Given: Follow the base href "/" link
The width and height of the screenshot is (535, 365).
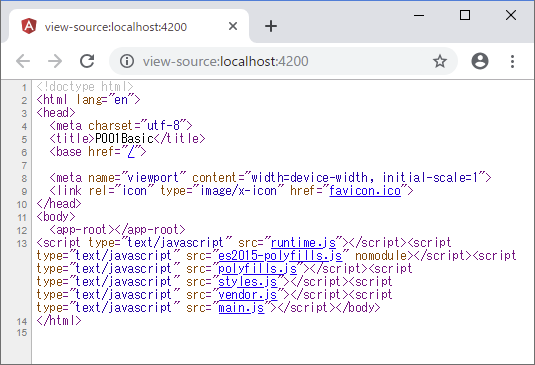Looking at the screenshot, I should click(x=131, y=152).
